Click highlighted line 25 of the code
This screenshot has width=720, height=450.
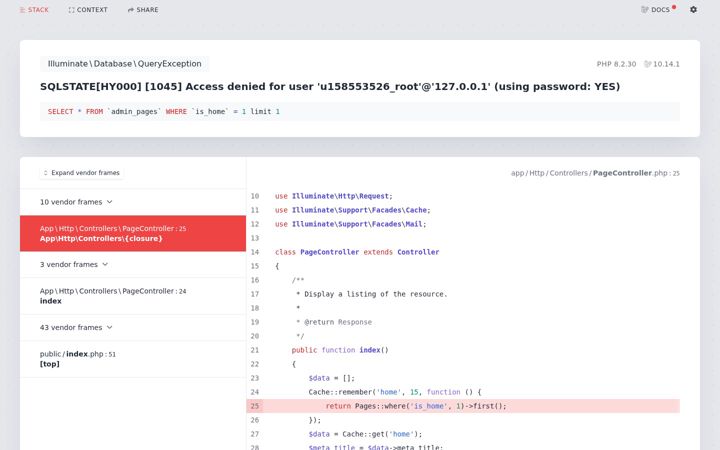(463, 406)
